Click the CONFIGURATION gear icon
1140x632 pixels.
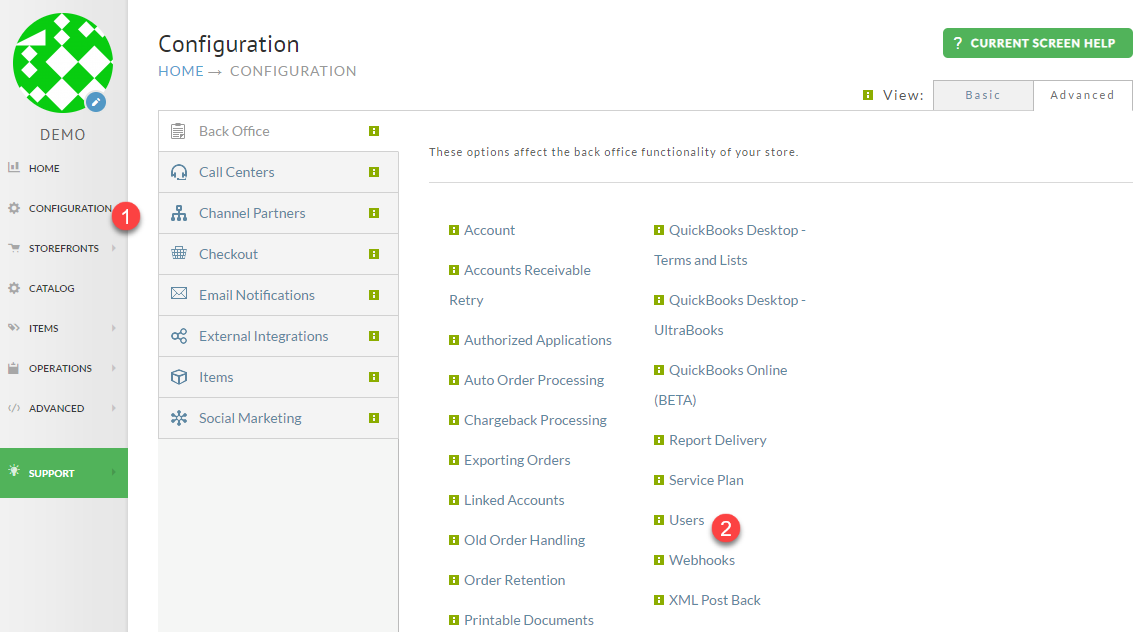point(14,208)
